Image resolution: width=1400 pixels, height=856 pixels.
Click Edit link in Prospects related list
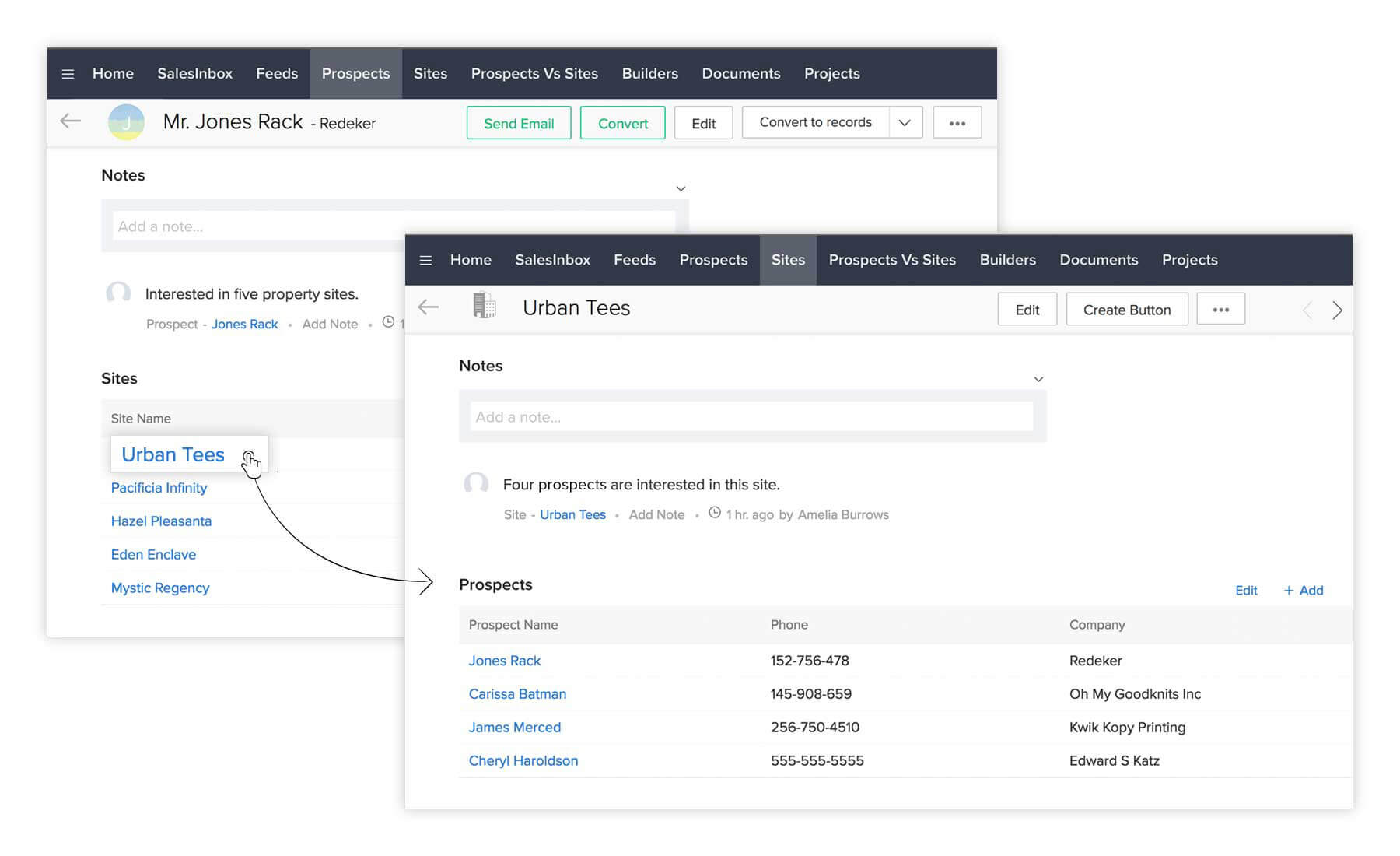tap(1246, 590)
